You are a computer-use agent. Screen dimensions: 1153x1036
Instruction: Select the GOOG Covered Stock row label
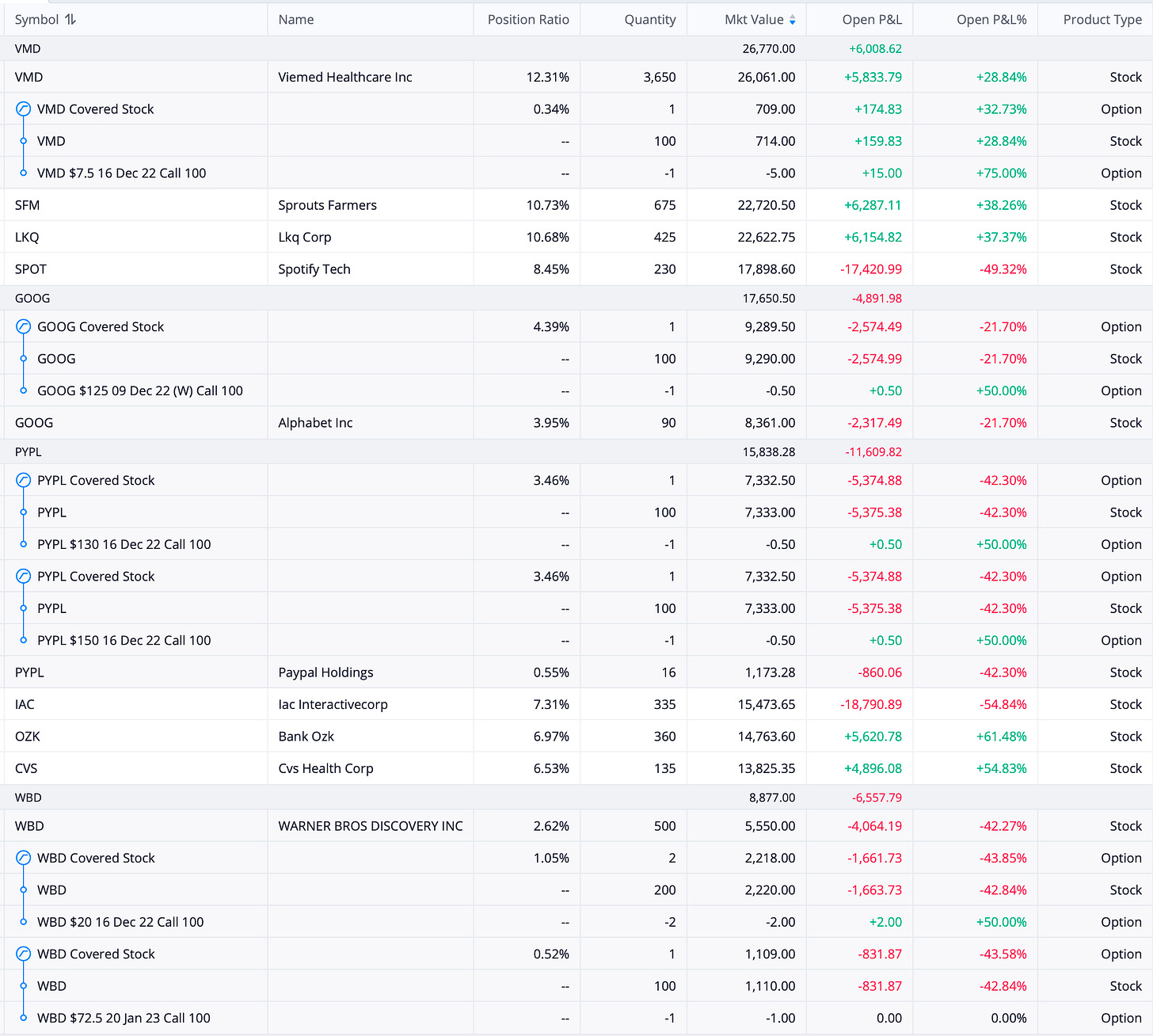[101, 326]
